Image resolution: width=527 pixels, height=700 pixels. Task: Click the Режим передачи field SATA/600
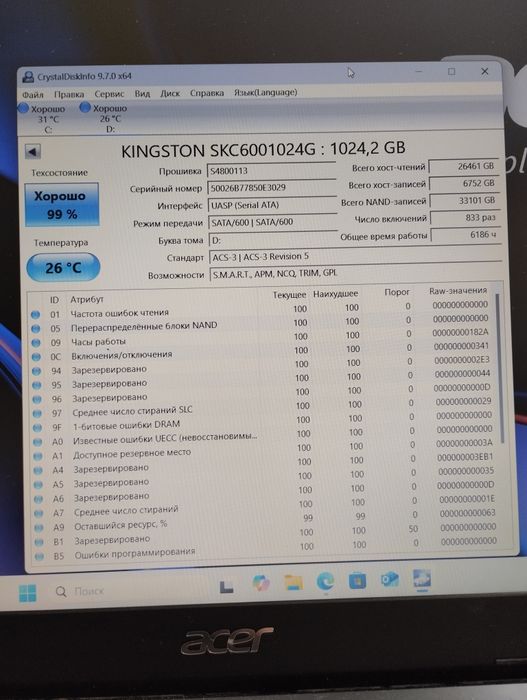272,222
